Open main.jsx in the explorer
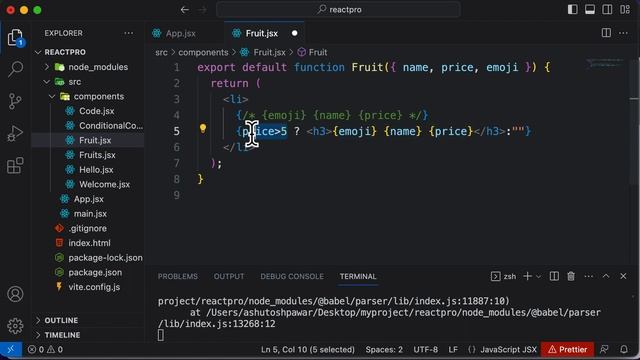 90,214
